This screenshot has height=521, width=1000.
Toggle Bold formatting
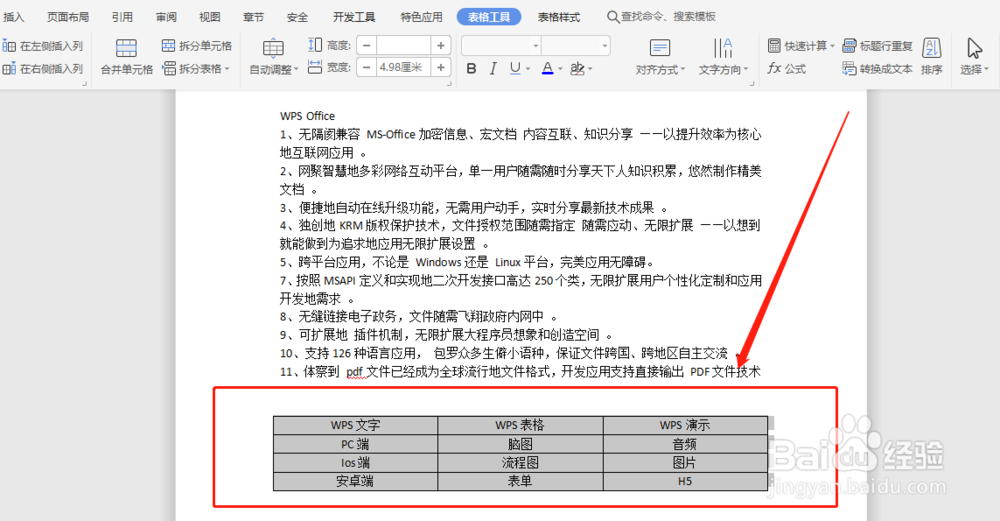(471, 68)
